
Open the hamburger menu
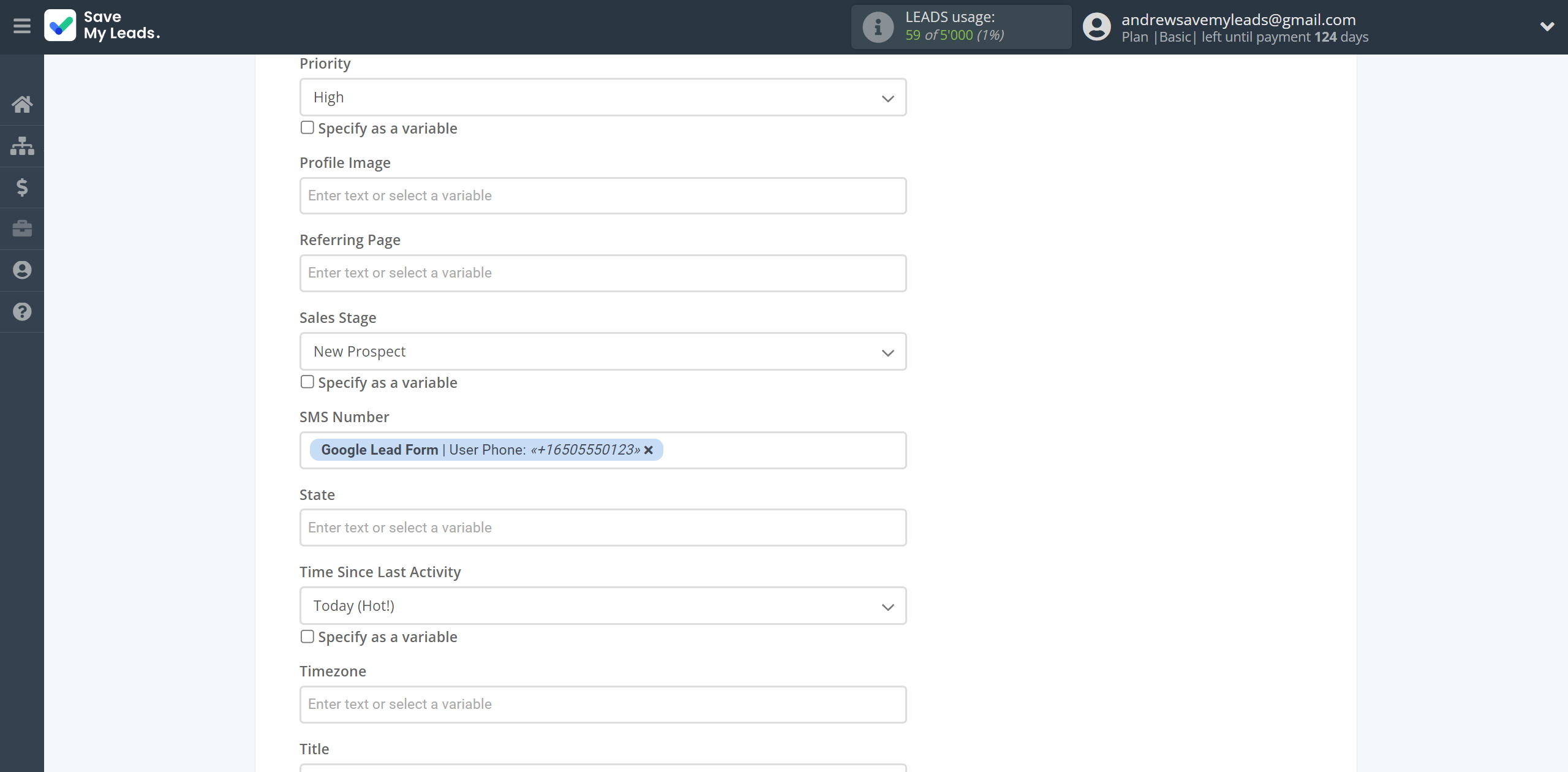(x=22, y=26)
